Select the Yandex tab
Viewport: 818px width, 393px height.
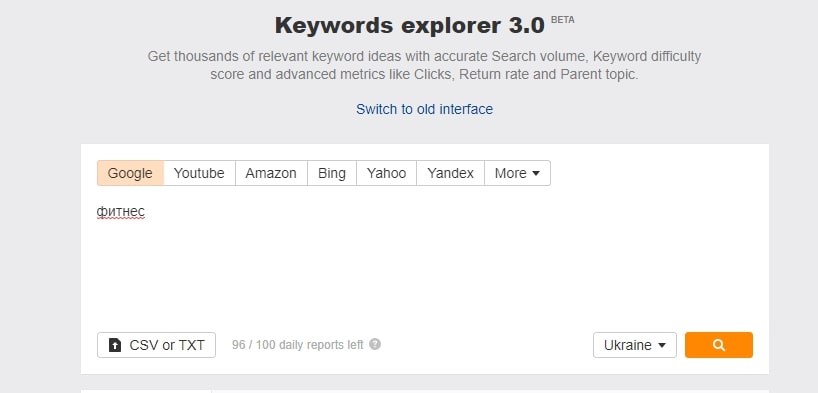(x=450, y=173)
